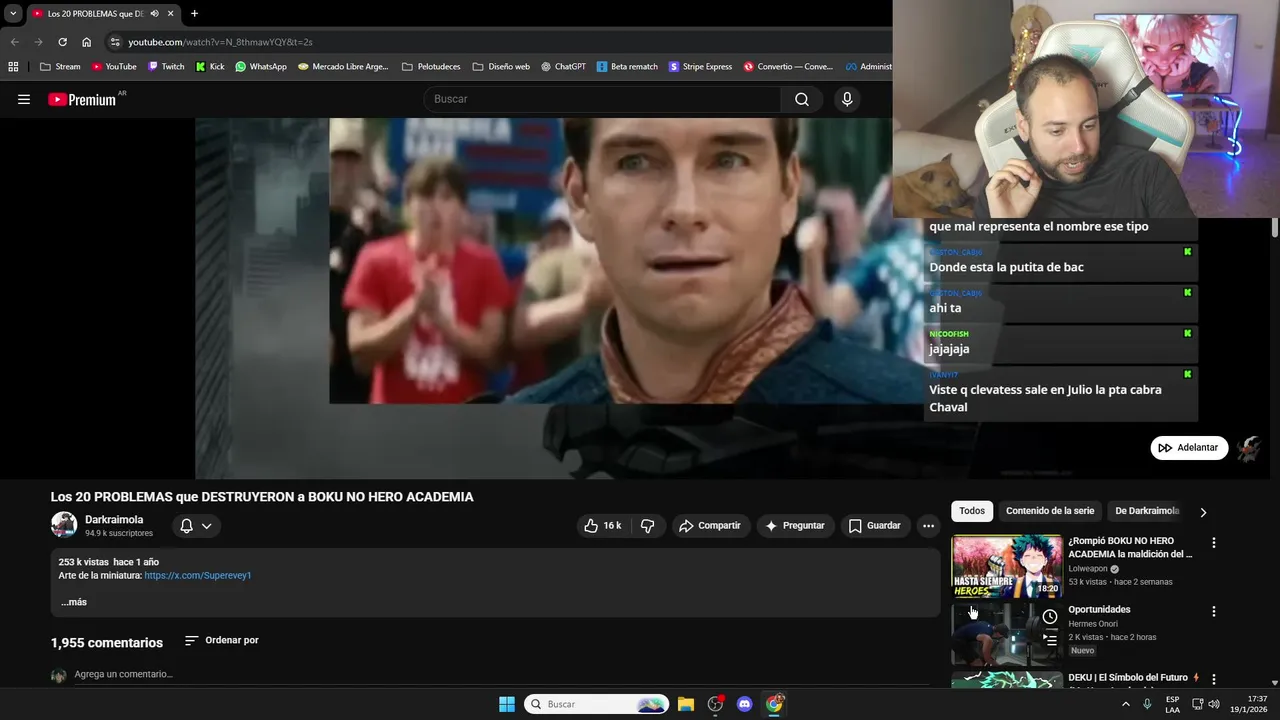Dislike the video
Screen dimensions: 1280x720
click(x=648, y=526)
